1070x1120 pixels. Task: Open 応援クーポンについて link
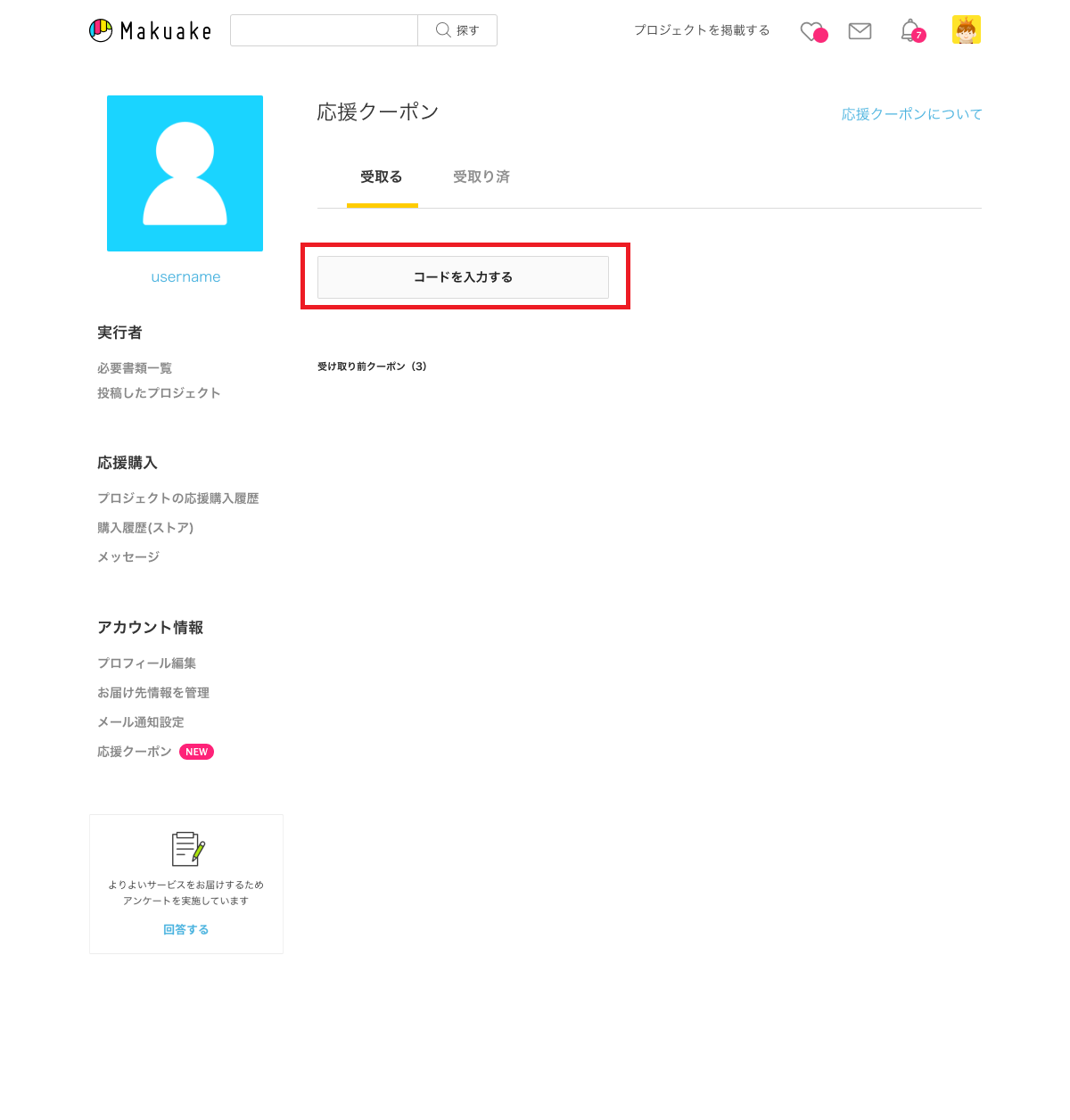911,114
